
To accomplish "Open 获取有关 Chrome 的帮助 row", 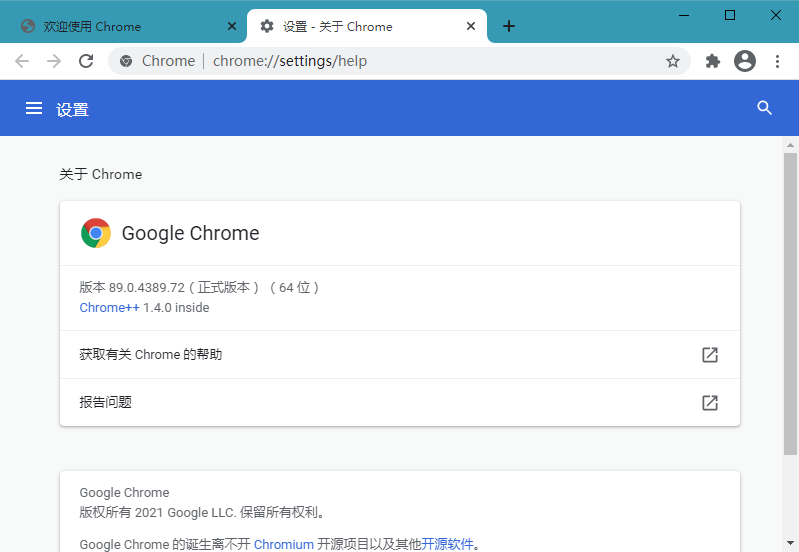I will [x=400, y=355].
